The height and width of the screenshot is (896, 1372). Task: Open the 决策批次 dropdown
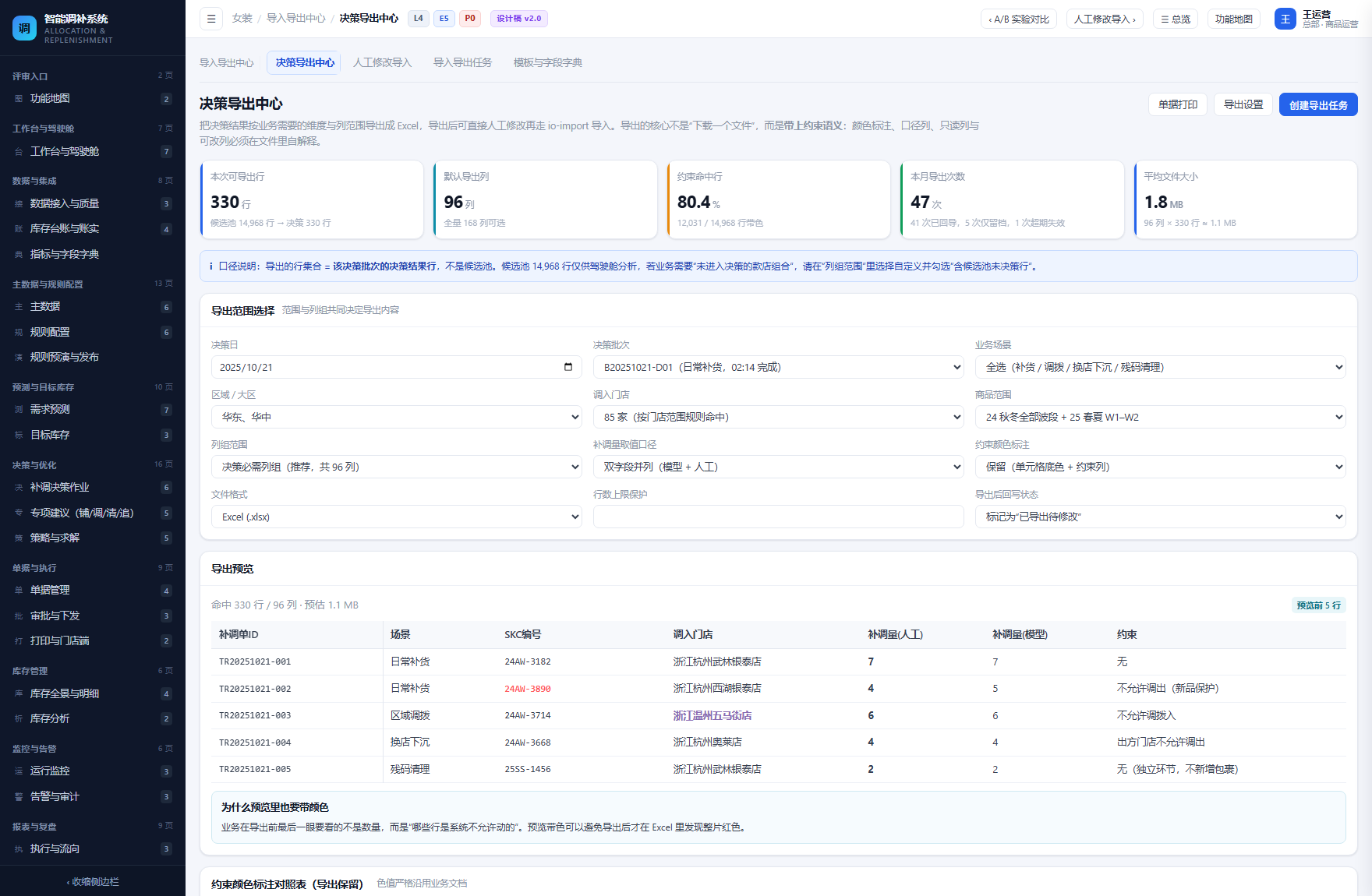tap(778, 367)
